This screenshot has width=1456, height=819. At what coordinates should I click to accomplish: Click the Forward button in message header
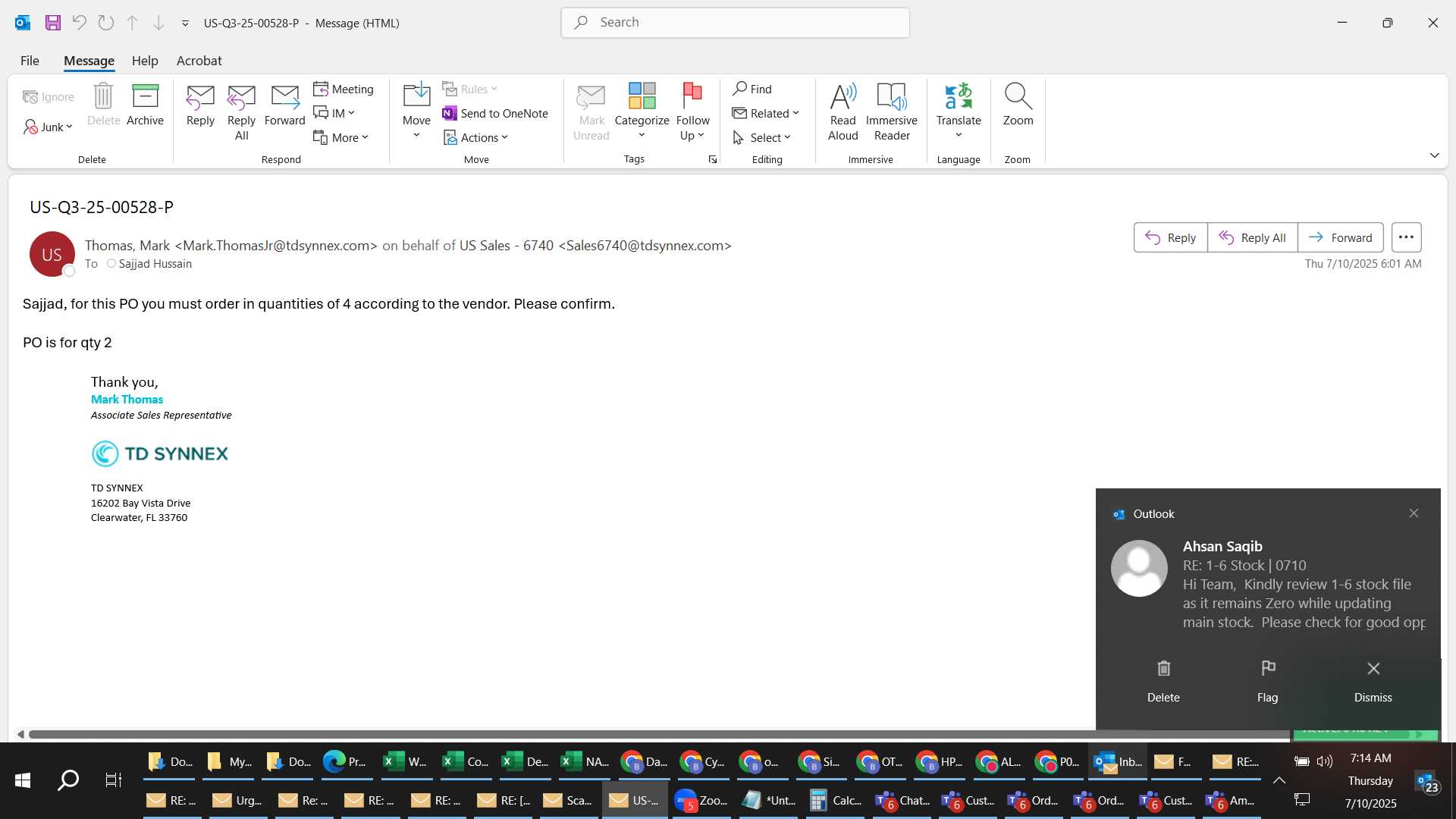[1340, 237]
